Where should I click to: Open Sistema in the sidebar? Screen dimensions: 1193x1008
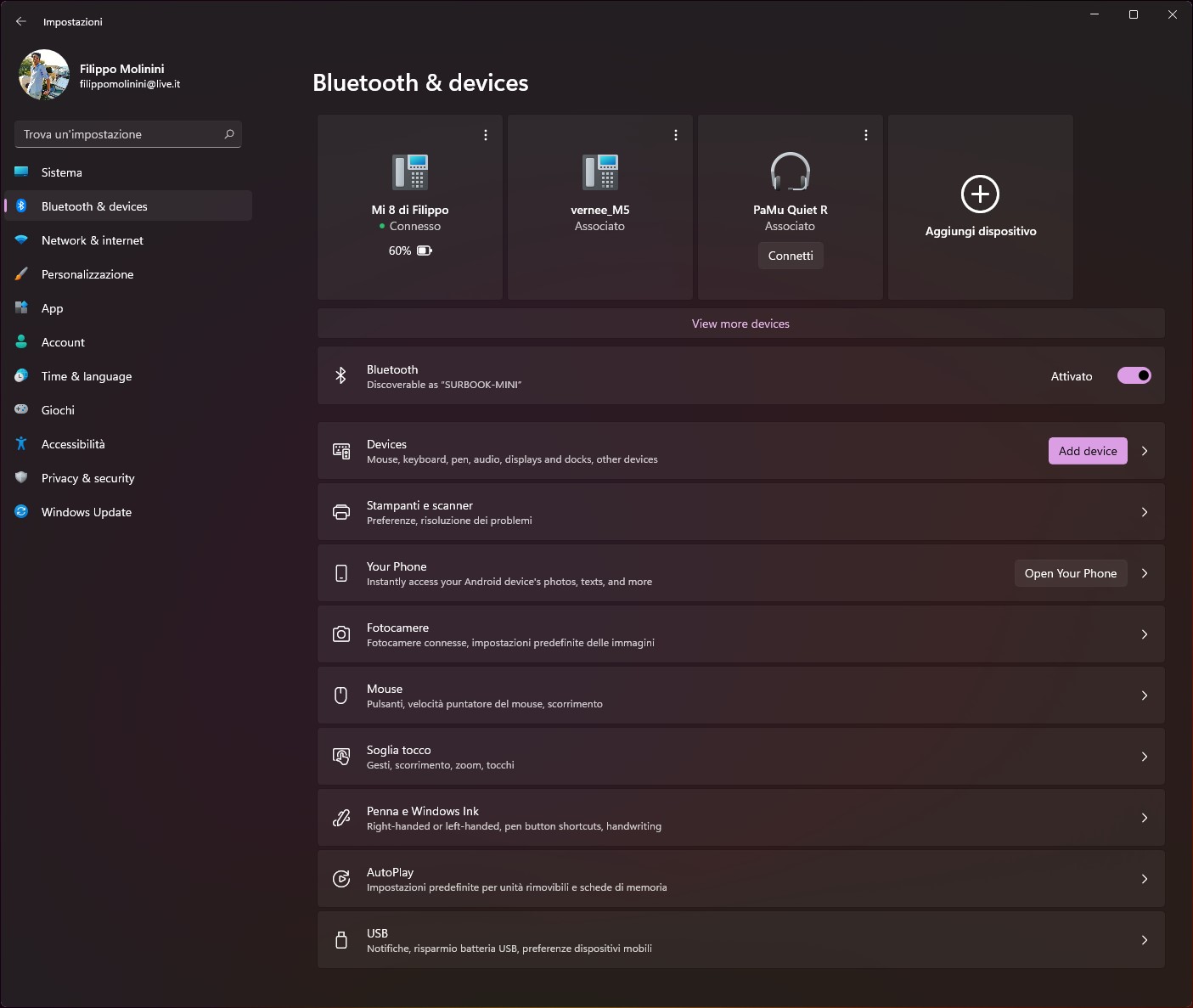point(128,172)
